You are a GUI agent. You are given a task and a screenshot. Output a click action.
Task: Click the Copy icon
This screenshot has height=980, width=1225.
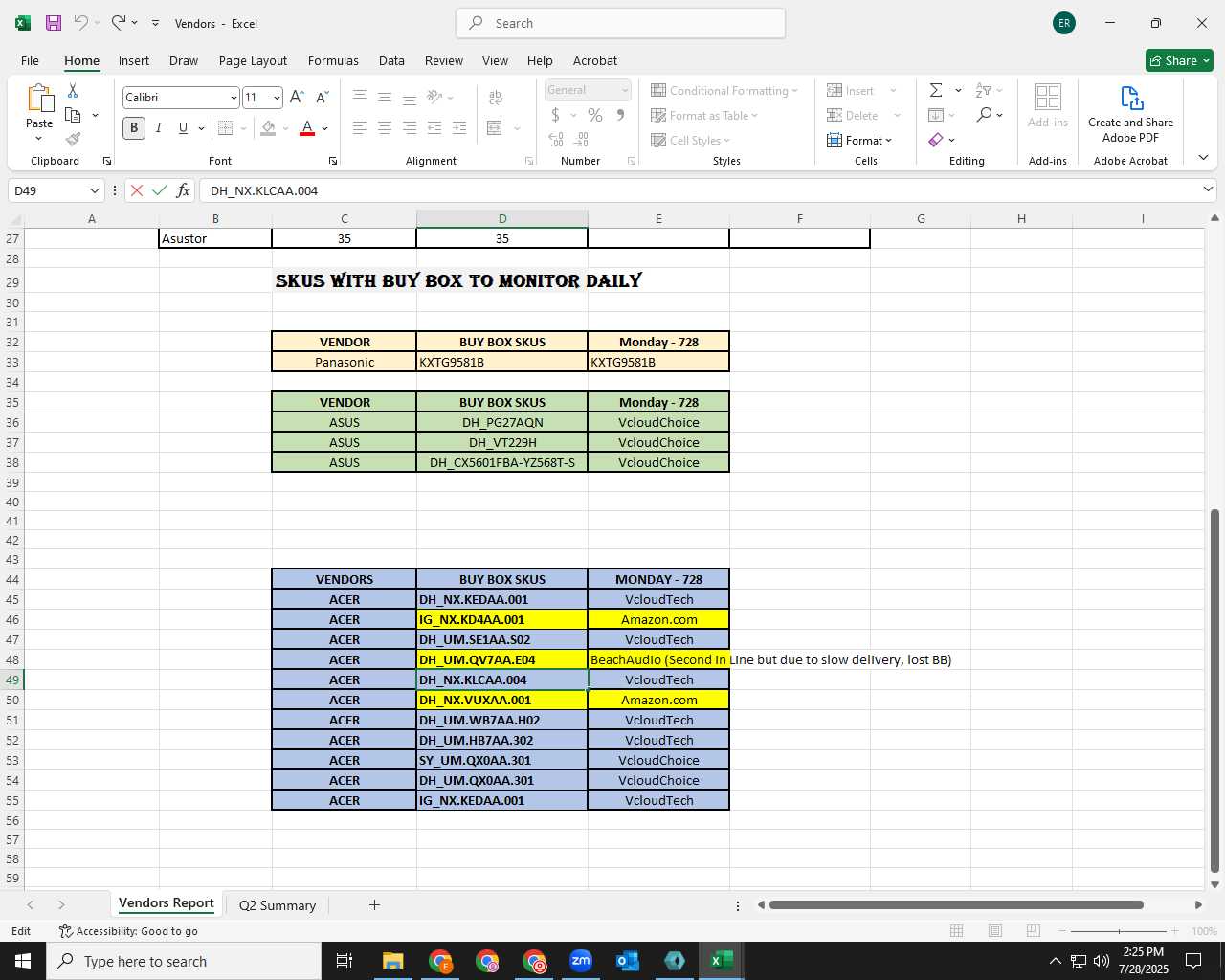coord(73,115)
